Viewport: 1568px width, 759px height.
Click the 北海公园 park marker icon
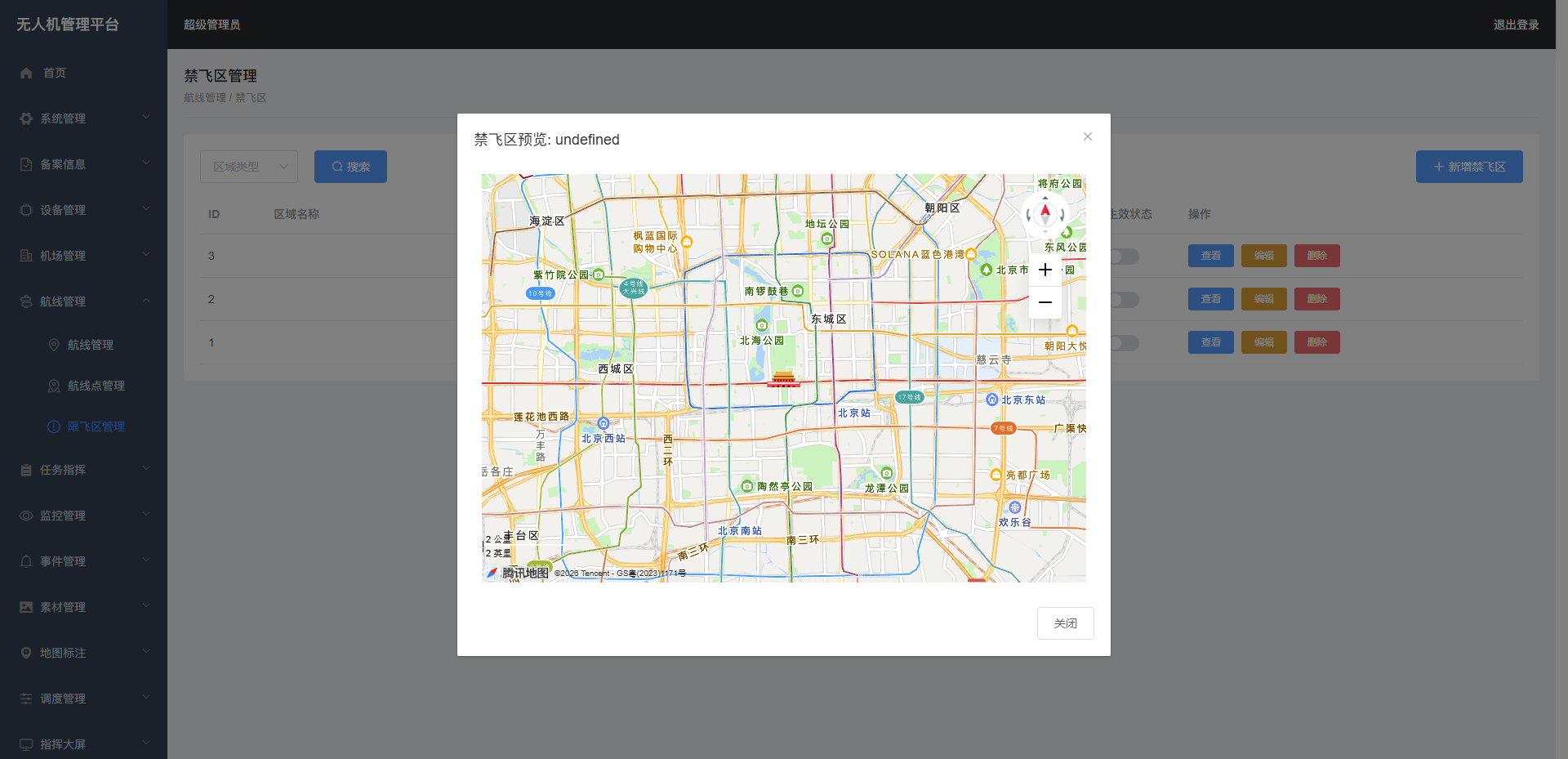pyautogui.click(x=761, y=326)
